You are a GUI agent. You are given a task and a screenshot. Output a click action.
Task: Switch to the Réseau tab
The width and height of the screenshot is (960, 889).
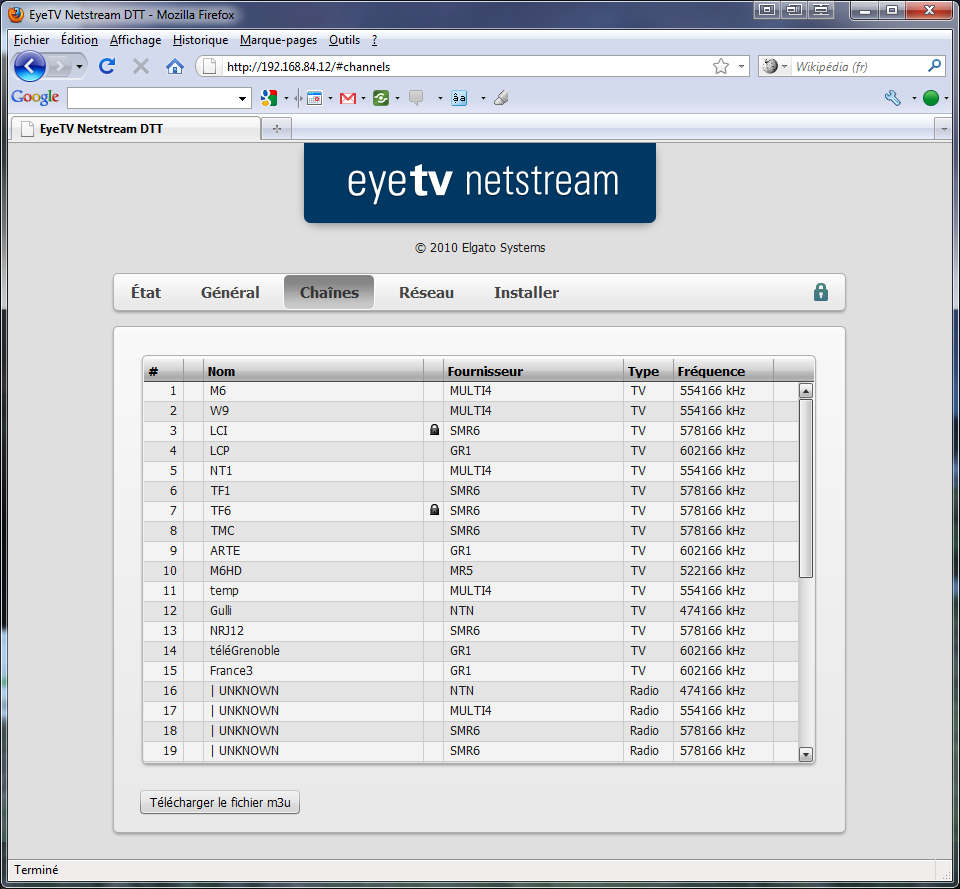coord(426,293)
